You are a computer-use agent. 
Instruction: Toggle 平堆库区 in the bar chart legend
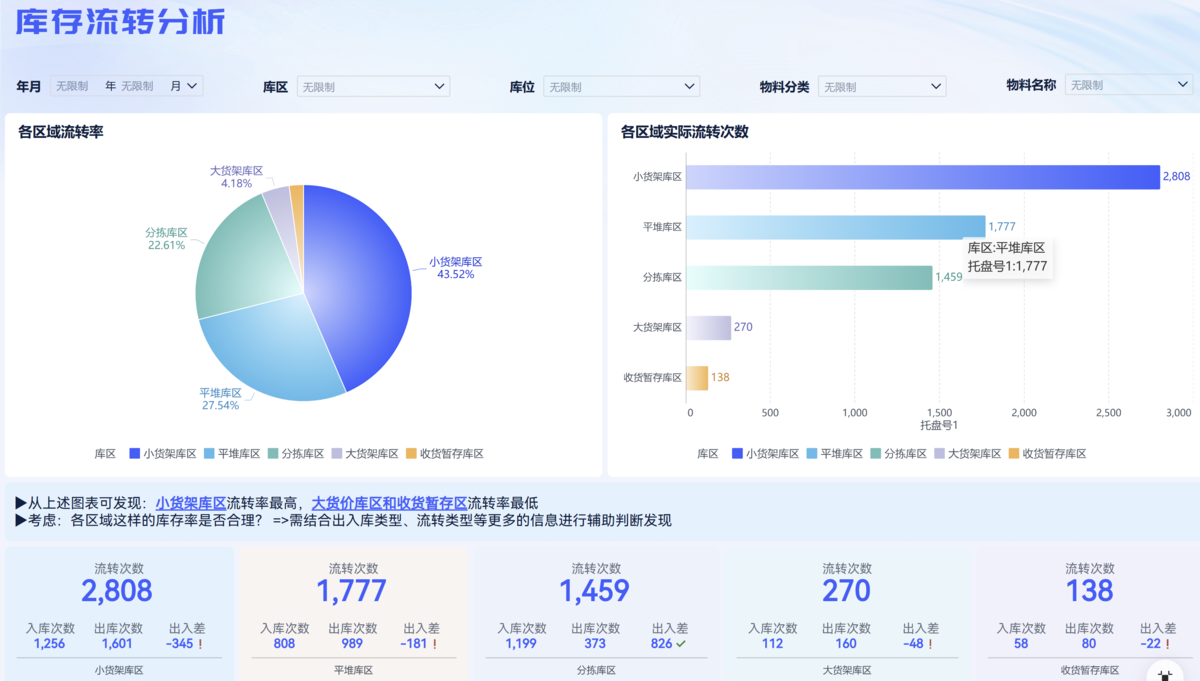[x=835, y=454]
